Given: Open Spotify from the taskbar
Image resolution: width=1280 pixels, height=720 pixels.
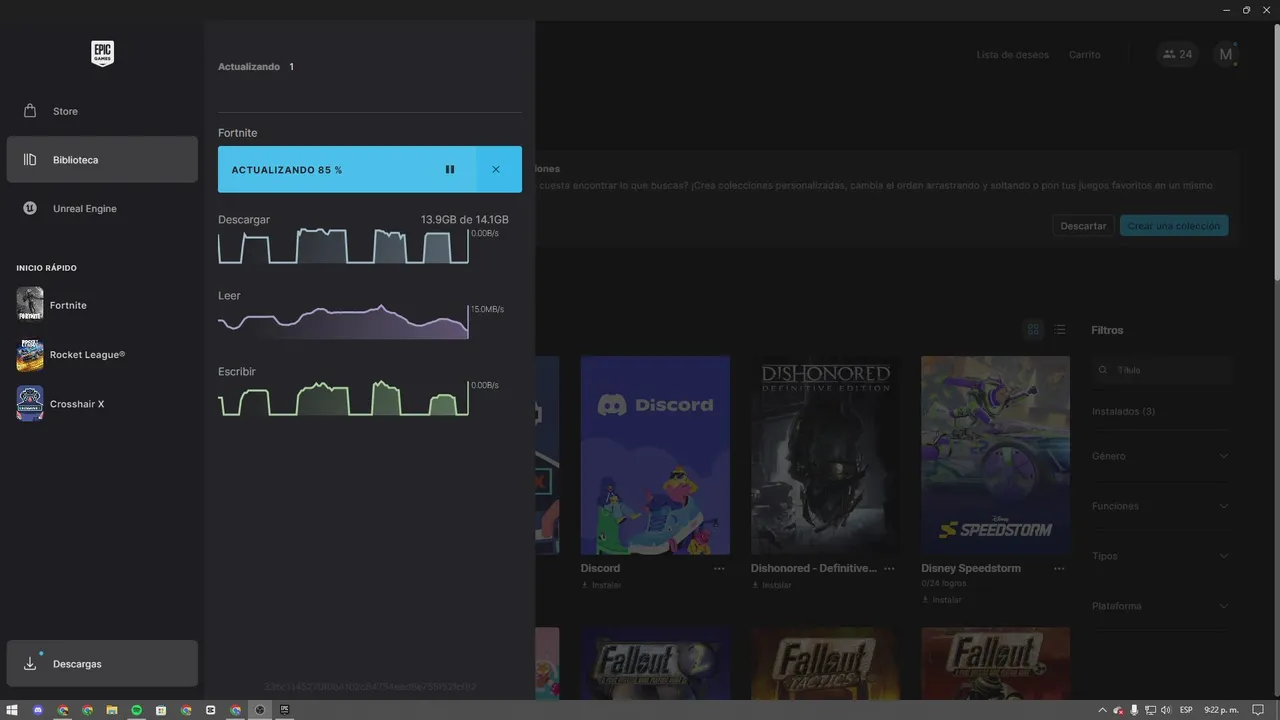Looking at the screenshot, I should click(x=137, y=710).
